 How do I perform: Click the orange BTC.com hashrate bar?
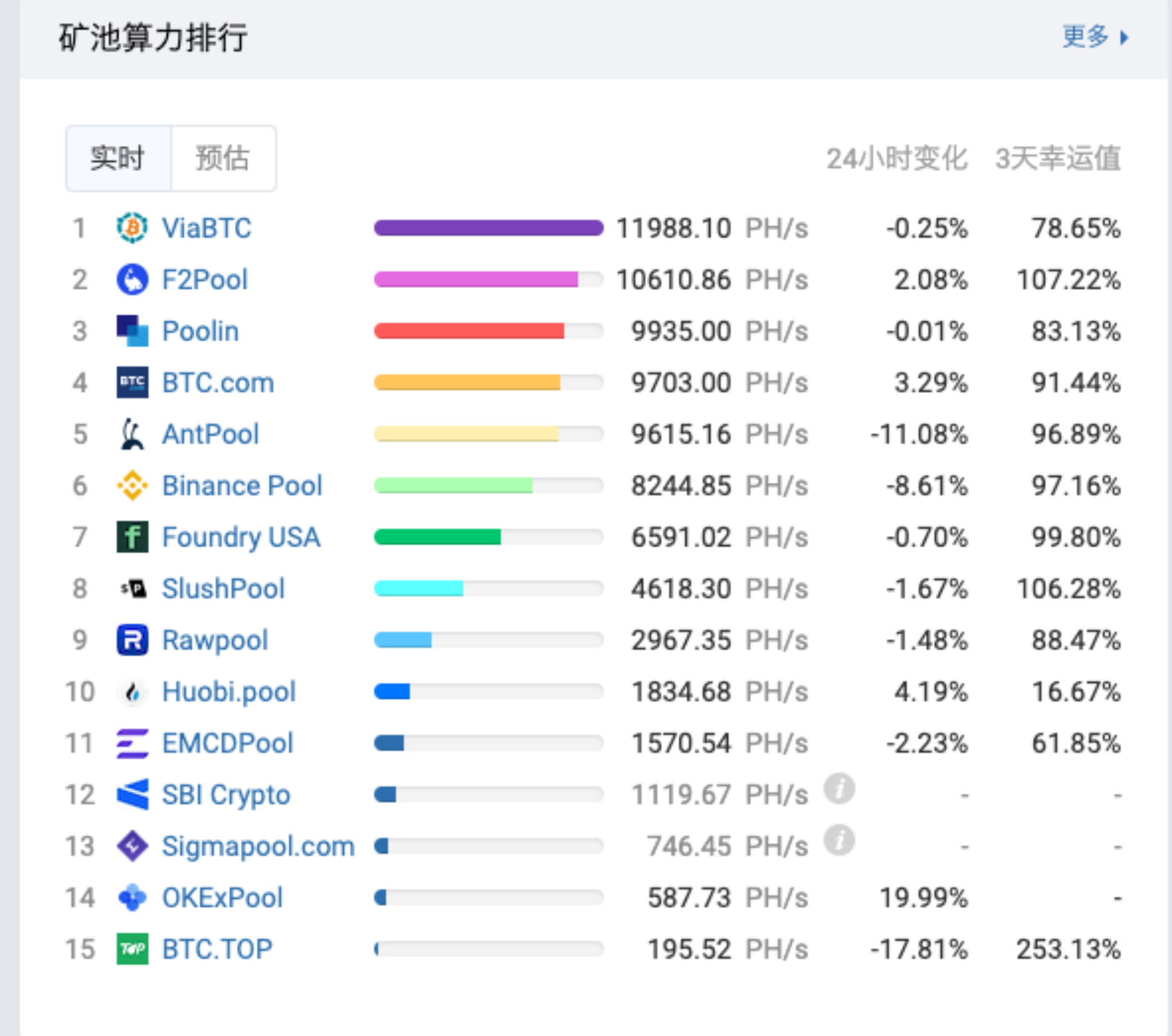468,383
